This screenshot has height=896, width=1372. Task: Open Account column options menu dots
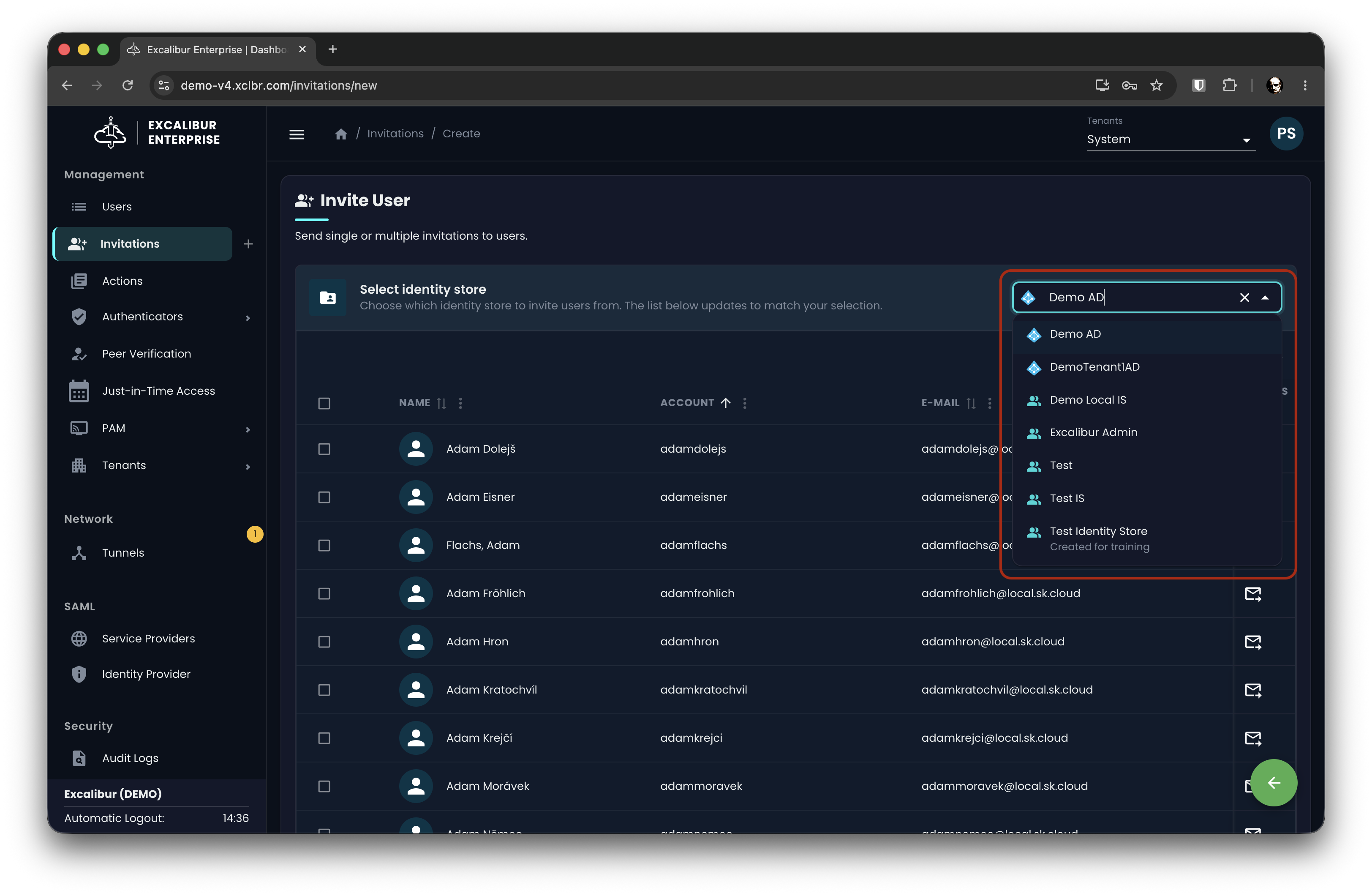[744, 403]
